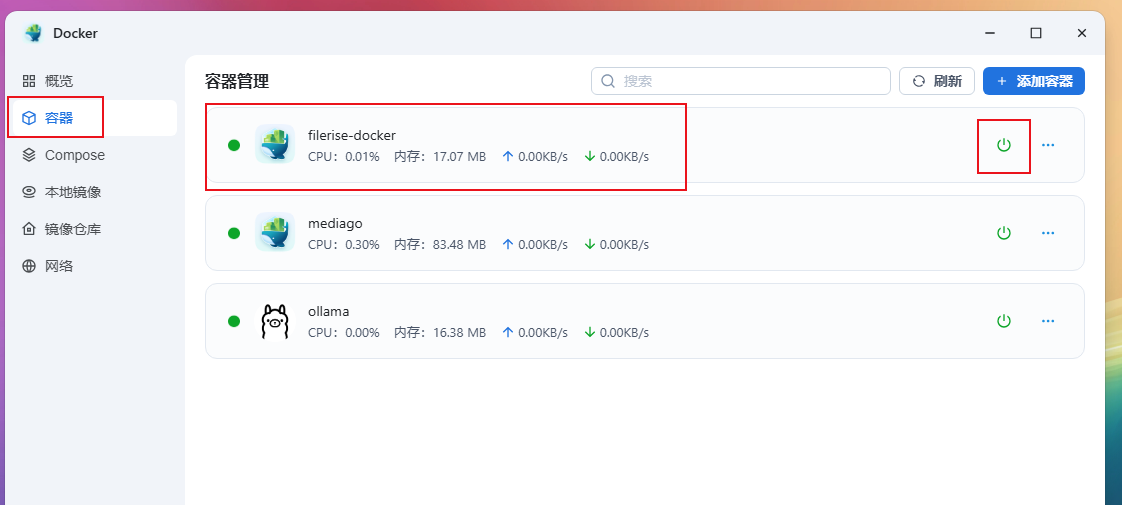1122x505 pixels.
Task: Open the 镜像仓库 image registry section
Action: (x=72, y=229)
